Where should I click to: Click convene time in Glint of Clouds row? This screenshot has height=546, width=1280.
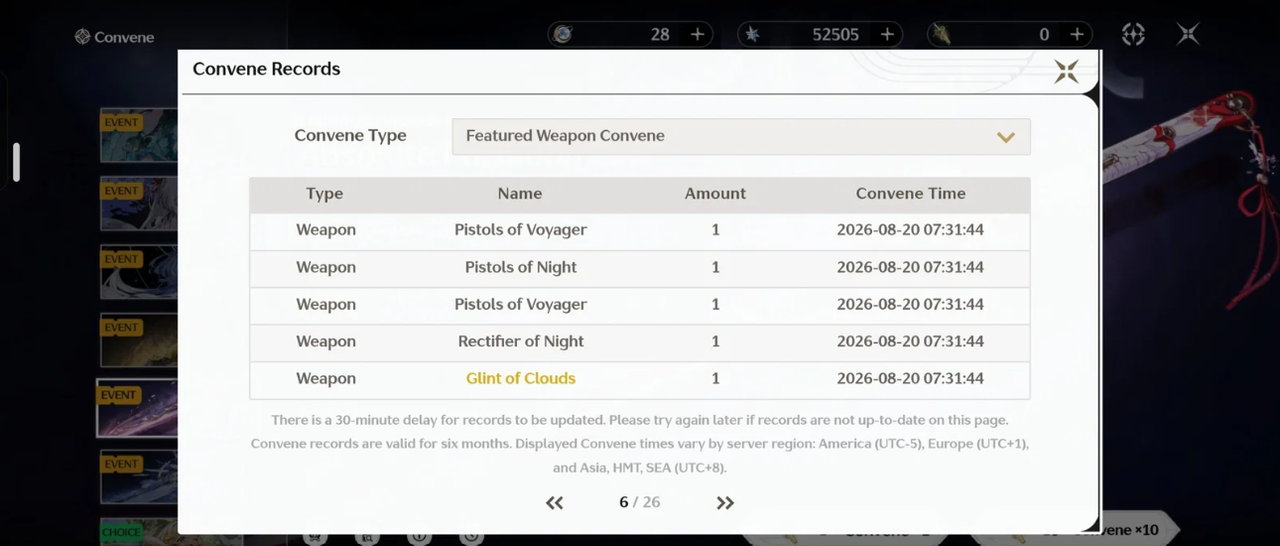point(910,378)
